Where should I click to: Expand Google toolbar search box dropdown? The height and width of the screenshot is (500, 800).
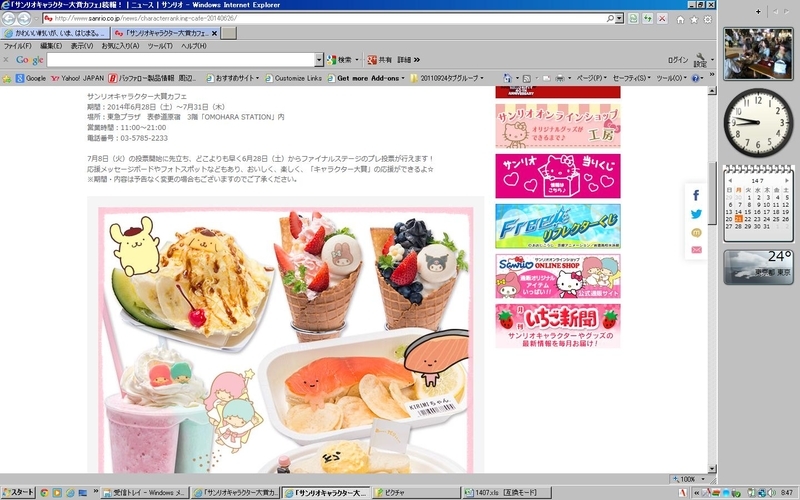pyautogui.click(x=319, y=60)
